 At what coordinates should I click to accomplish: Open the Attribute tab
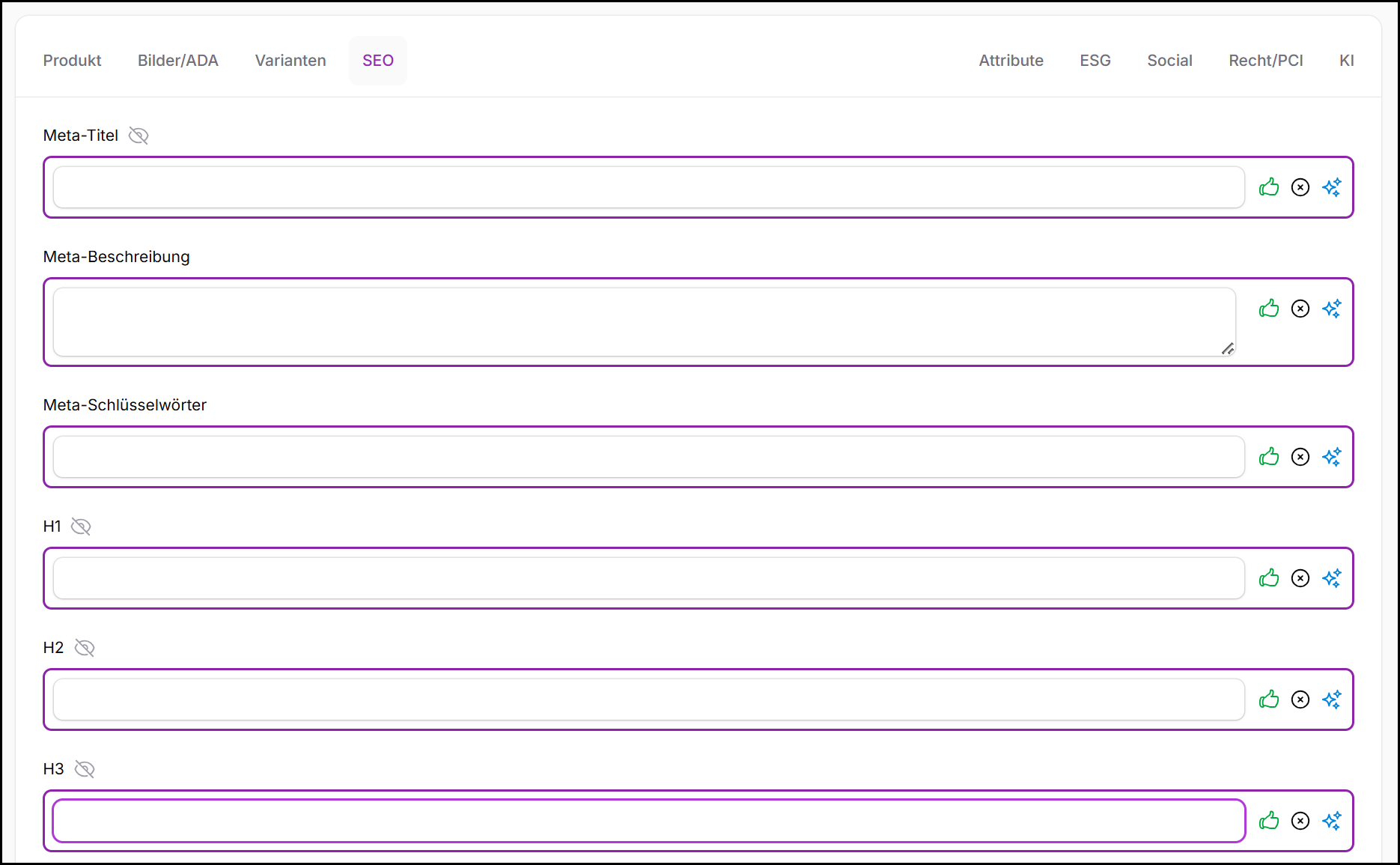1011,61
